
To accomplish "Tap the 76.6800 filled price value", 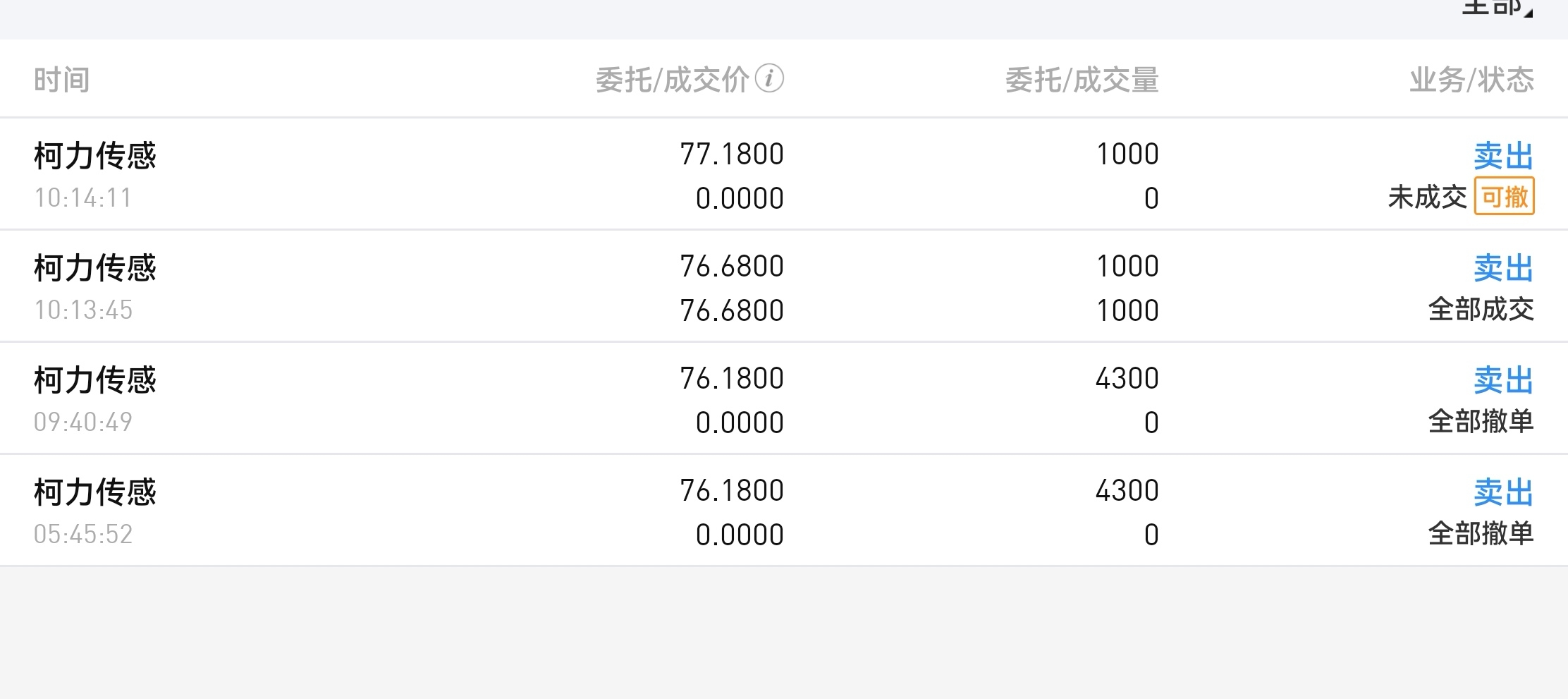I will tap(732, 310).
